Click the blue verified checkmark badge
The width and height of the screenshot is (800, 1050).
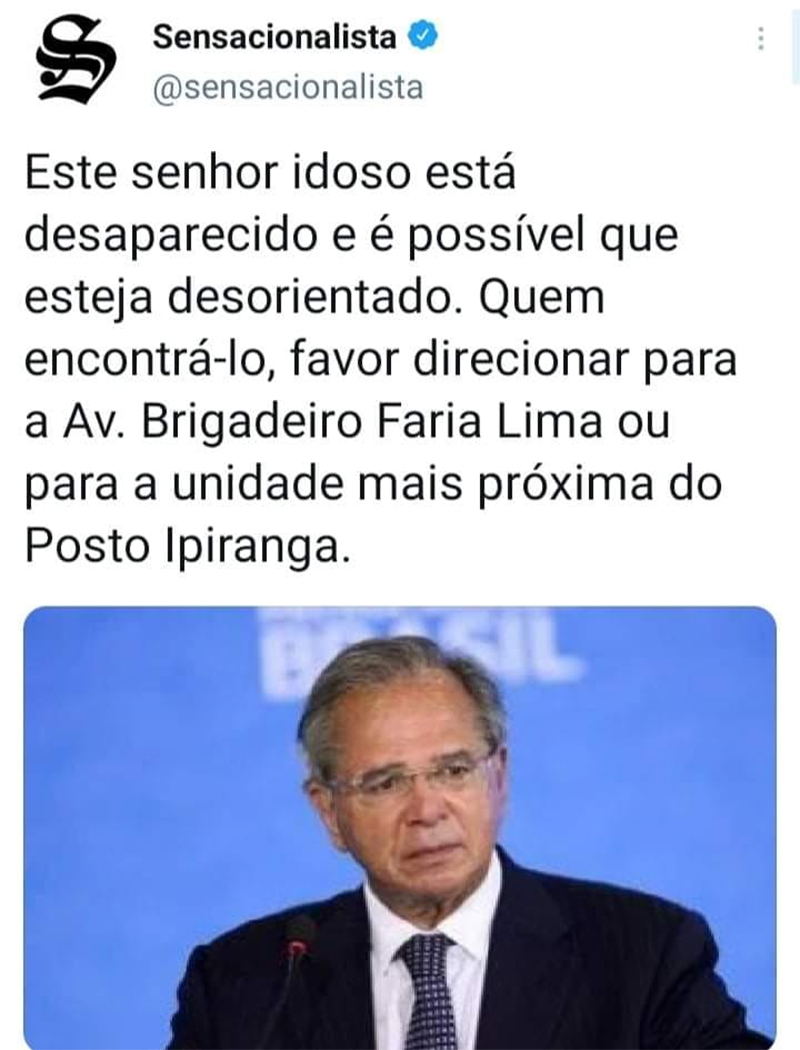(423, 35)
